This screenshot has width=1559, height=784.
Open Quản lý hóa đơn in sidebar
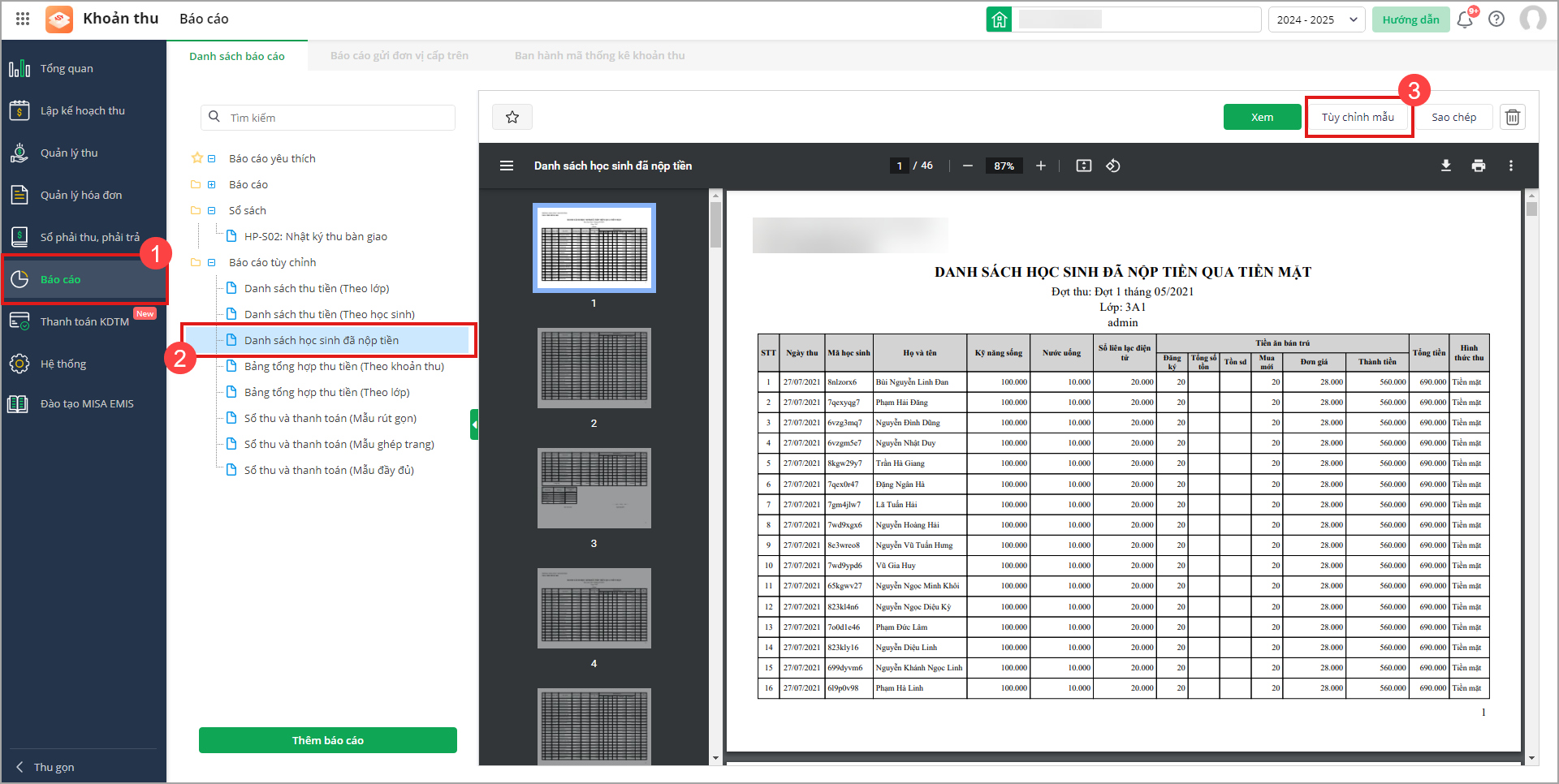pyautogui.click(x=81, y=195)
